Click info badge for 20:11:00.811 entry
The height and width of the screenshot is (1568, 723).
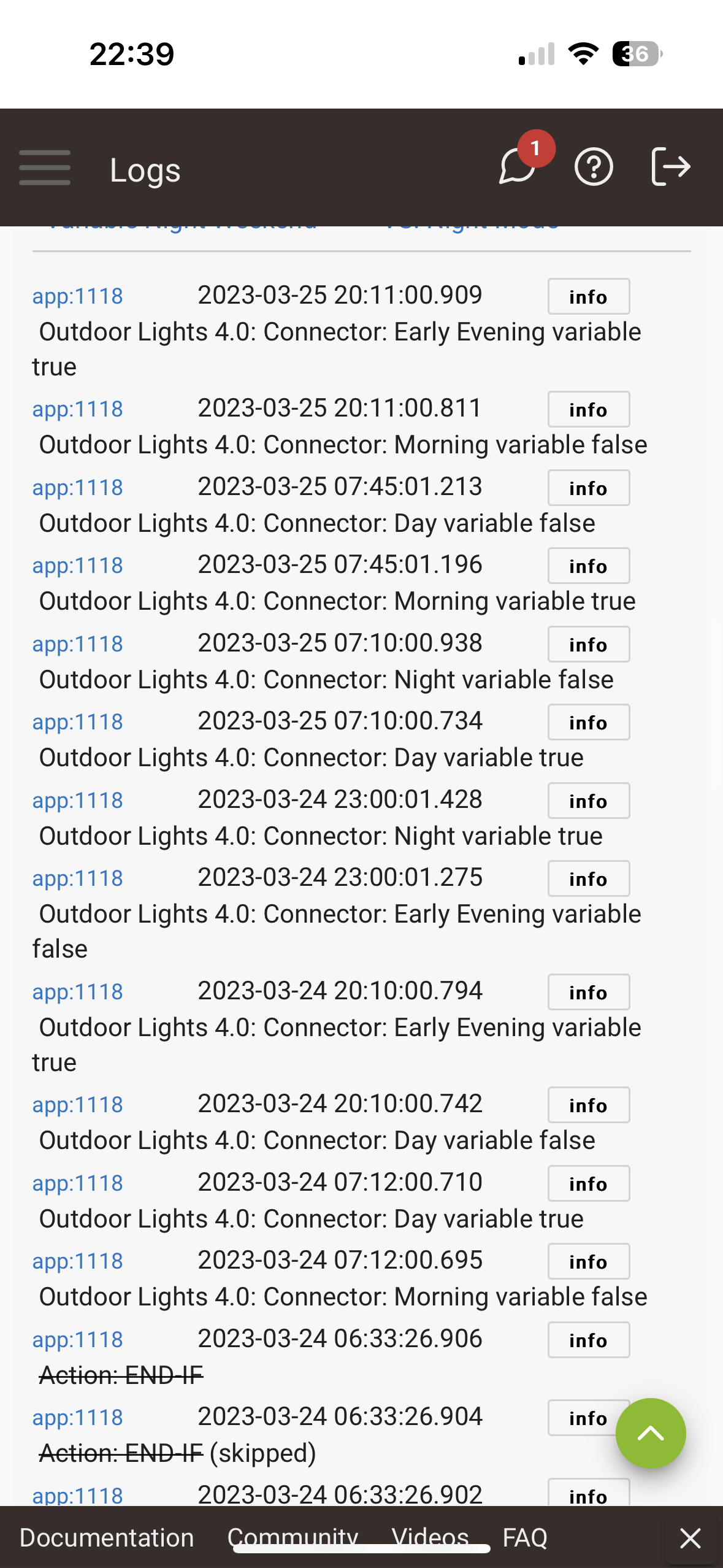pyautogui.click(x=588, y=409)
